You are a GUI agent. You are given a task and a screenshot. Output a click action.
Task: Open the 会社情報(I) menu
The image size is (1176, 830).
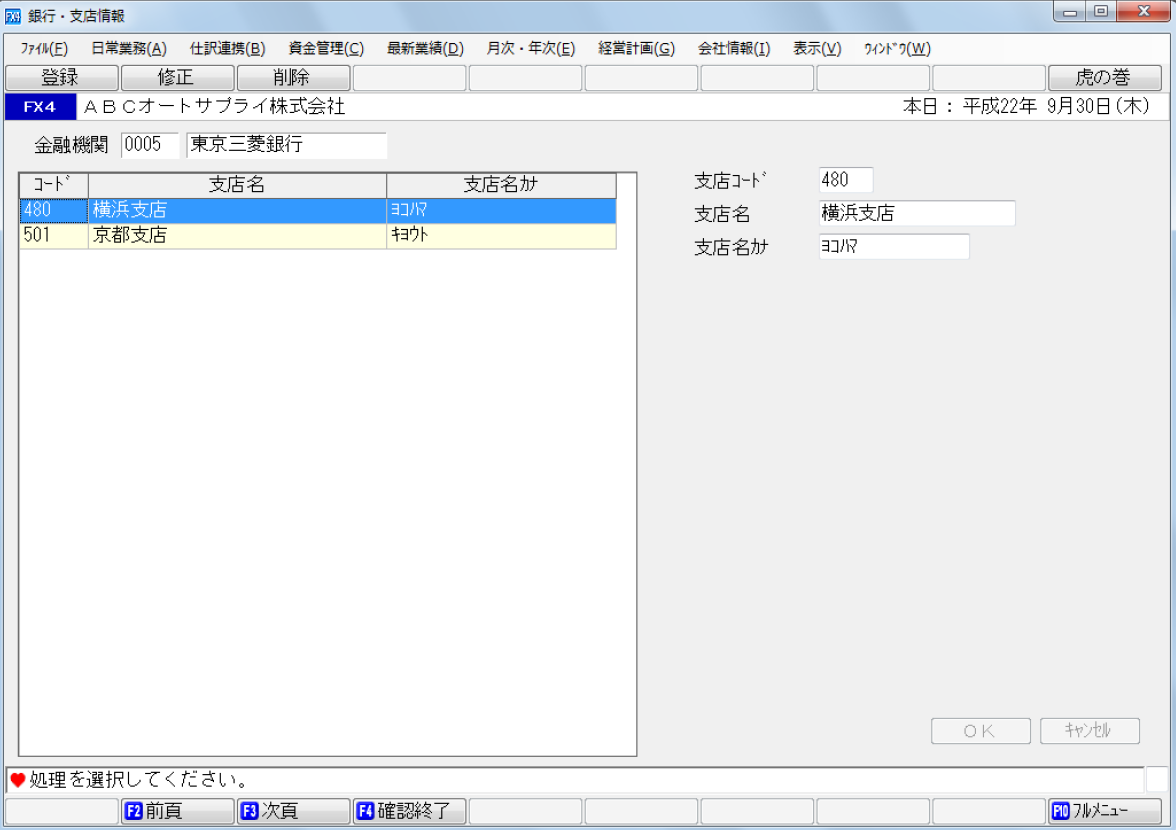click(733, 49)
